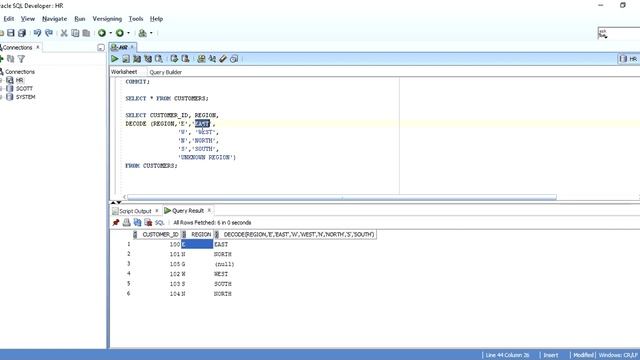The image size is (640, 360).
Task: Open the SQL Worksheet connection icon
Action: (142, 33)
